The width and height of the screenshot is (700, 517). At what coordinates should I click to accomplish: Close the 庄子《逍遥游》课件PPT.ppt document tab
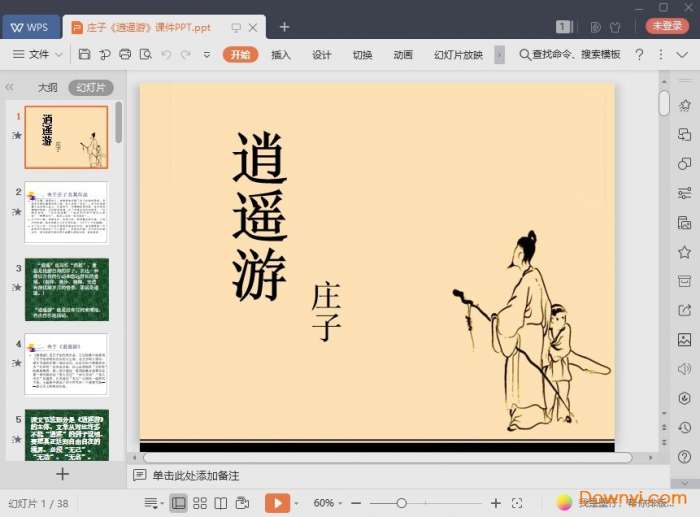[253, 27]
